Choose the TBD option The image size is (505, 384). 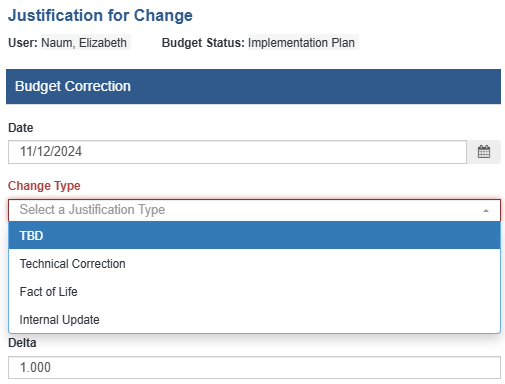[254, 235]
